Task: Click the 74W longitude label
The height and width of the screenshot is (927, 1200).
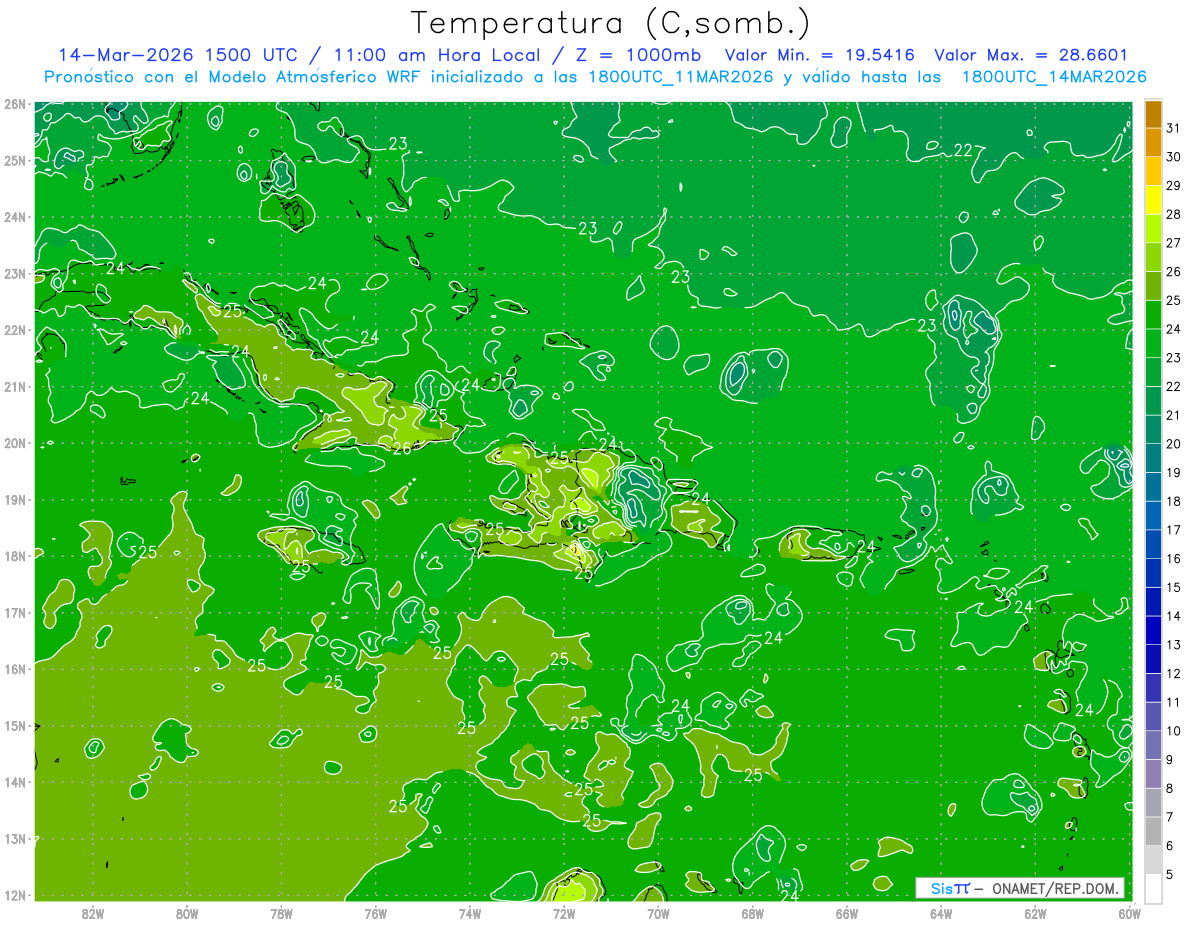Action: pyautogui.click(x=469, y=913)
